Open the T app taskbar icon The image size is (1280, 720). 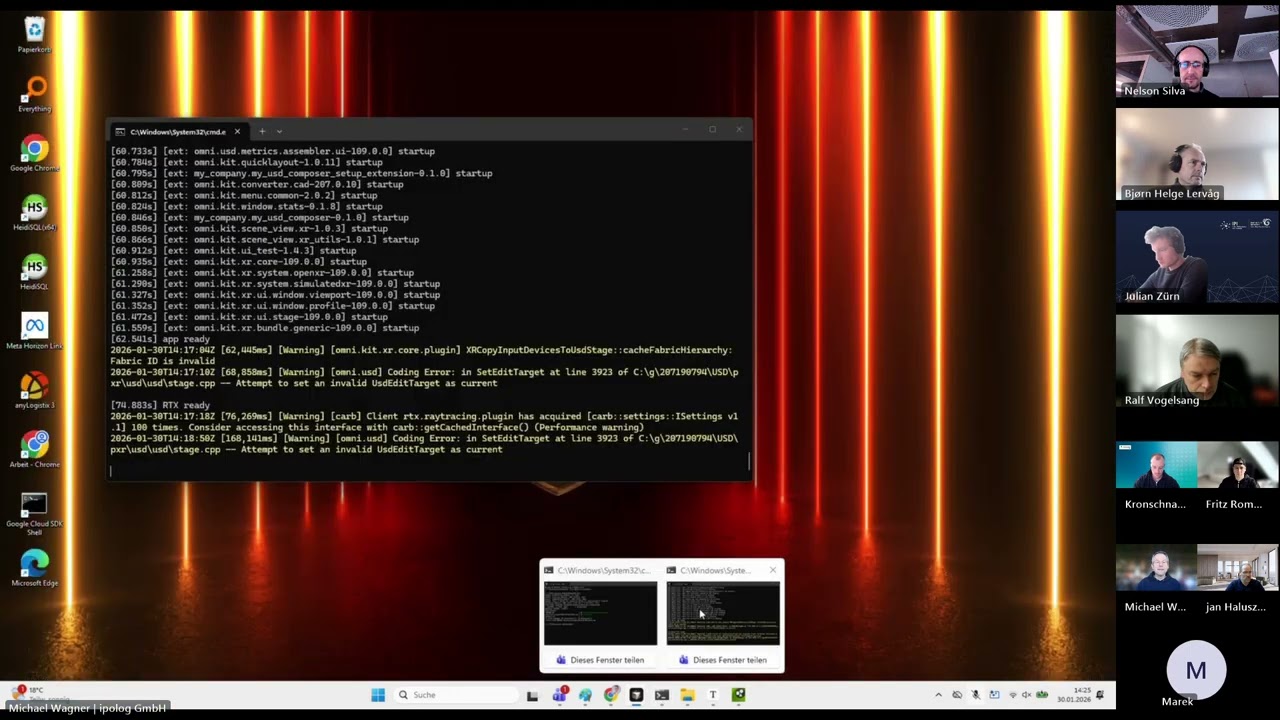coord(713,695)
